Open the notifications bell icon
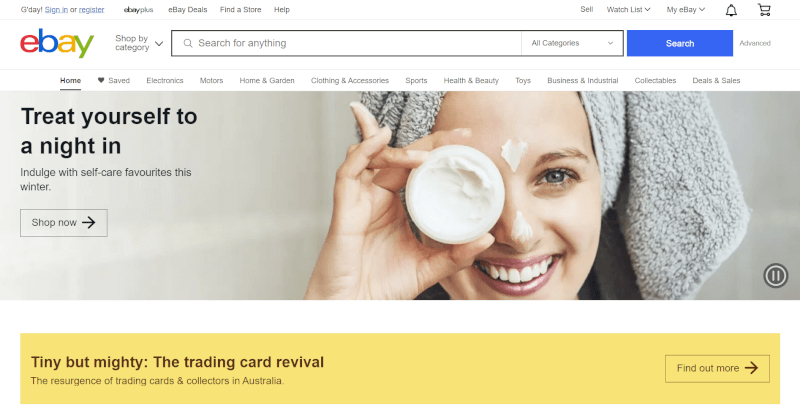This screenshot has width=800, height=418. click(x=731, y=10)
